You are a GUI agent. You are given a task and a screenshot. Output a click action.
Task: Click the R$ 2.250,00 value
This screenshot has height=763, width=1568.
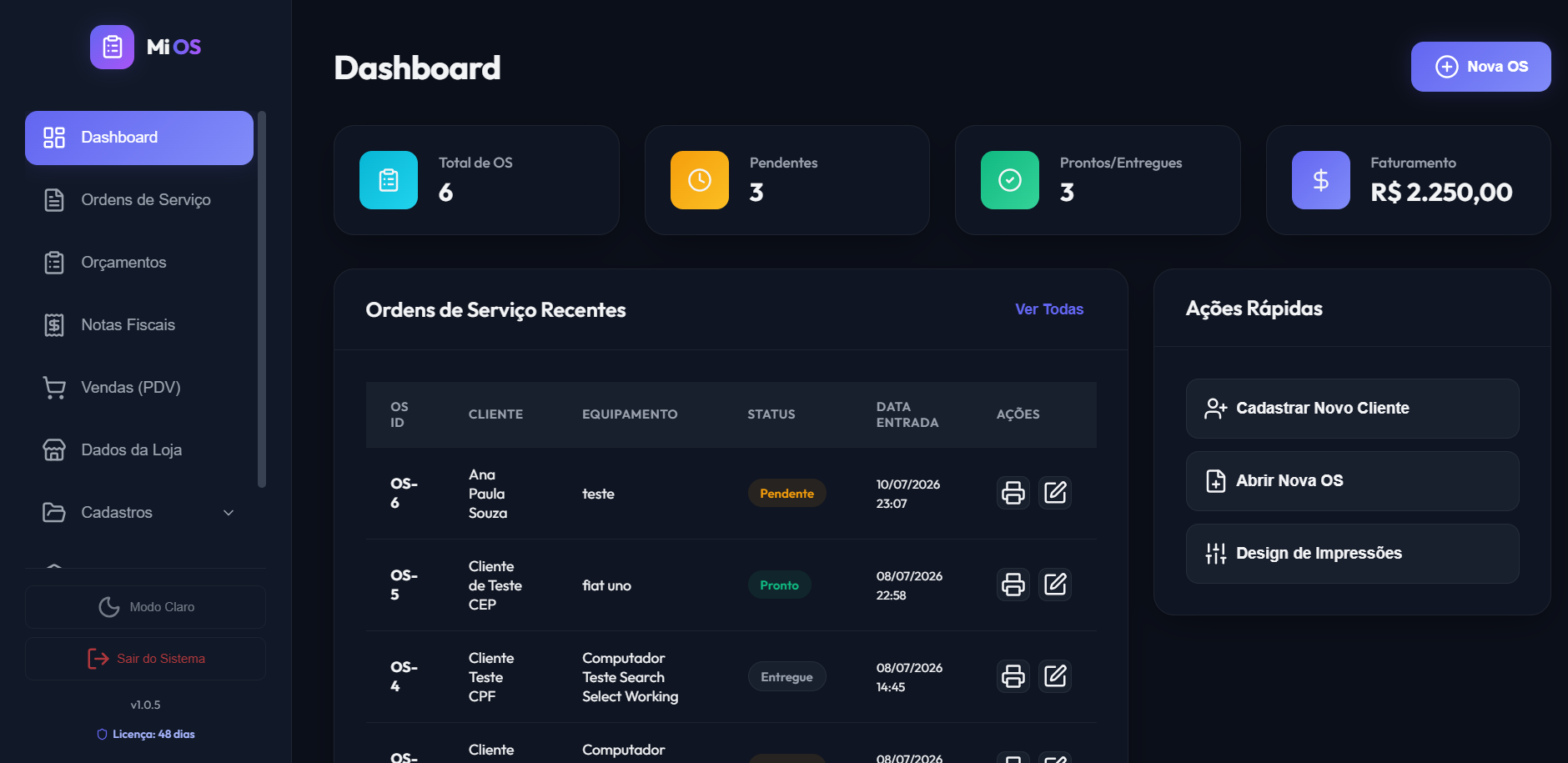click(1441, 193)
